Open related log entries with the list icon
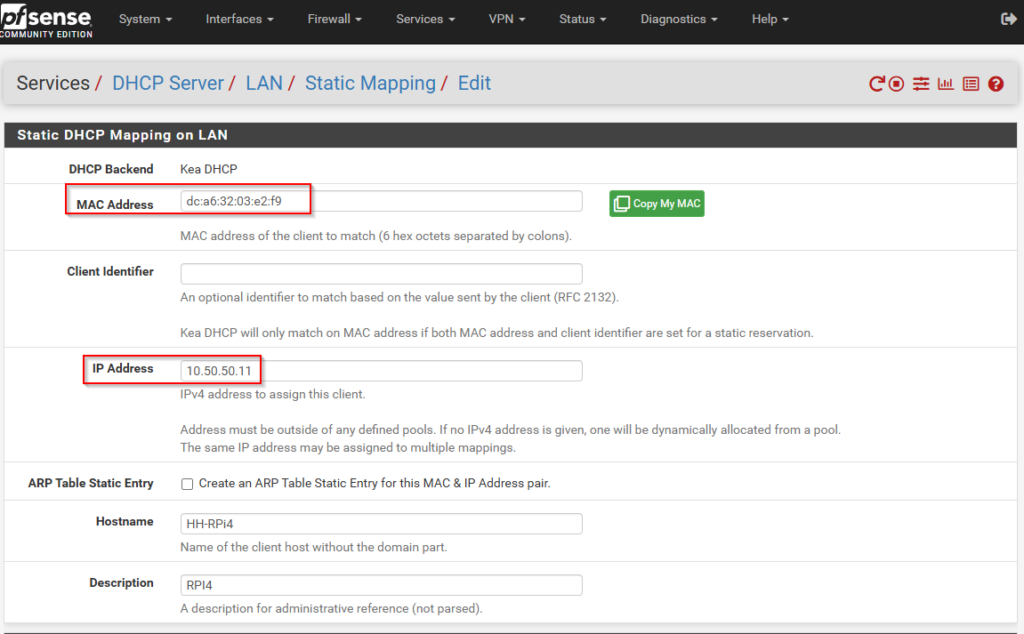1024x634 pixels. click(970, 84)
